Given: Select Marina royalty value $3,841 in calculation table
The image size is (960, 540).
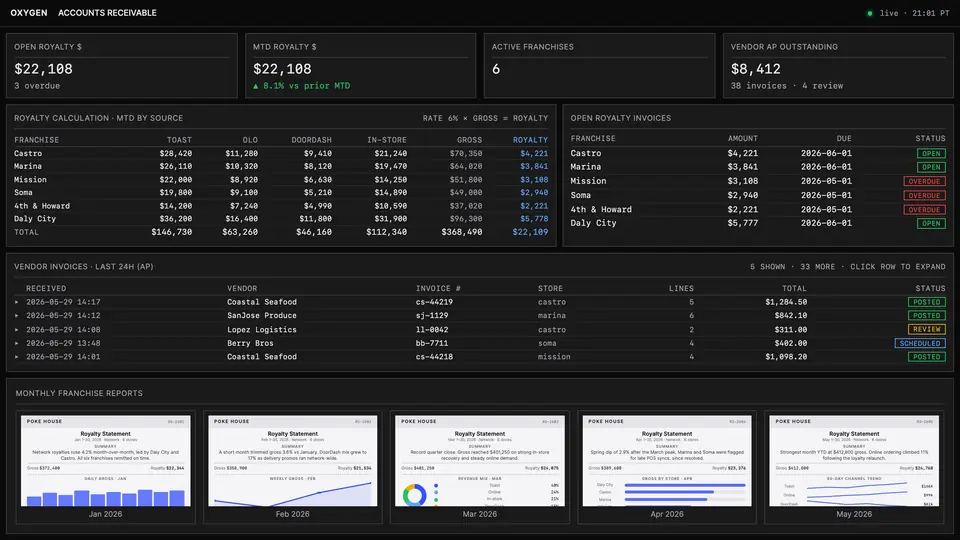Looking at the screenshot, I should (534, 167).
